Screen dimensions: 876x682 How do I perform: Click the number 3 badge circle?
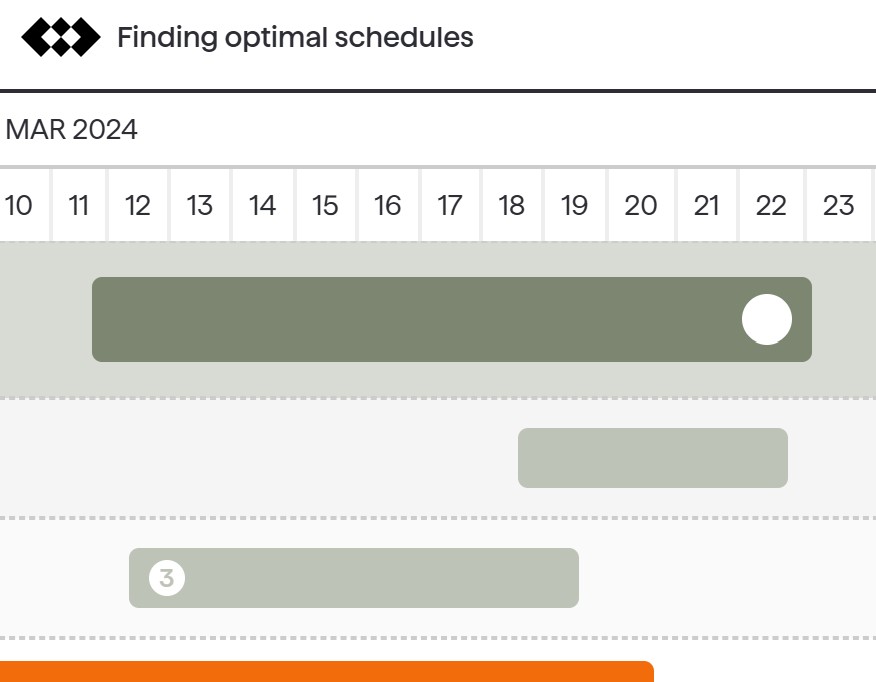pos(166,578)
